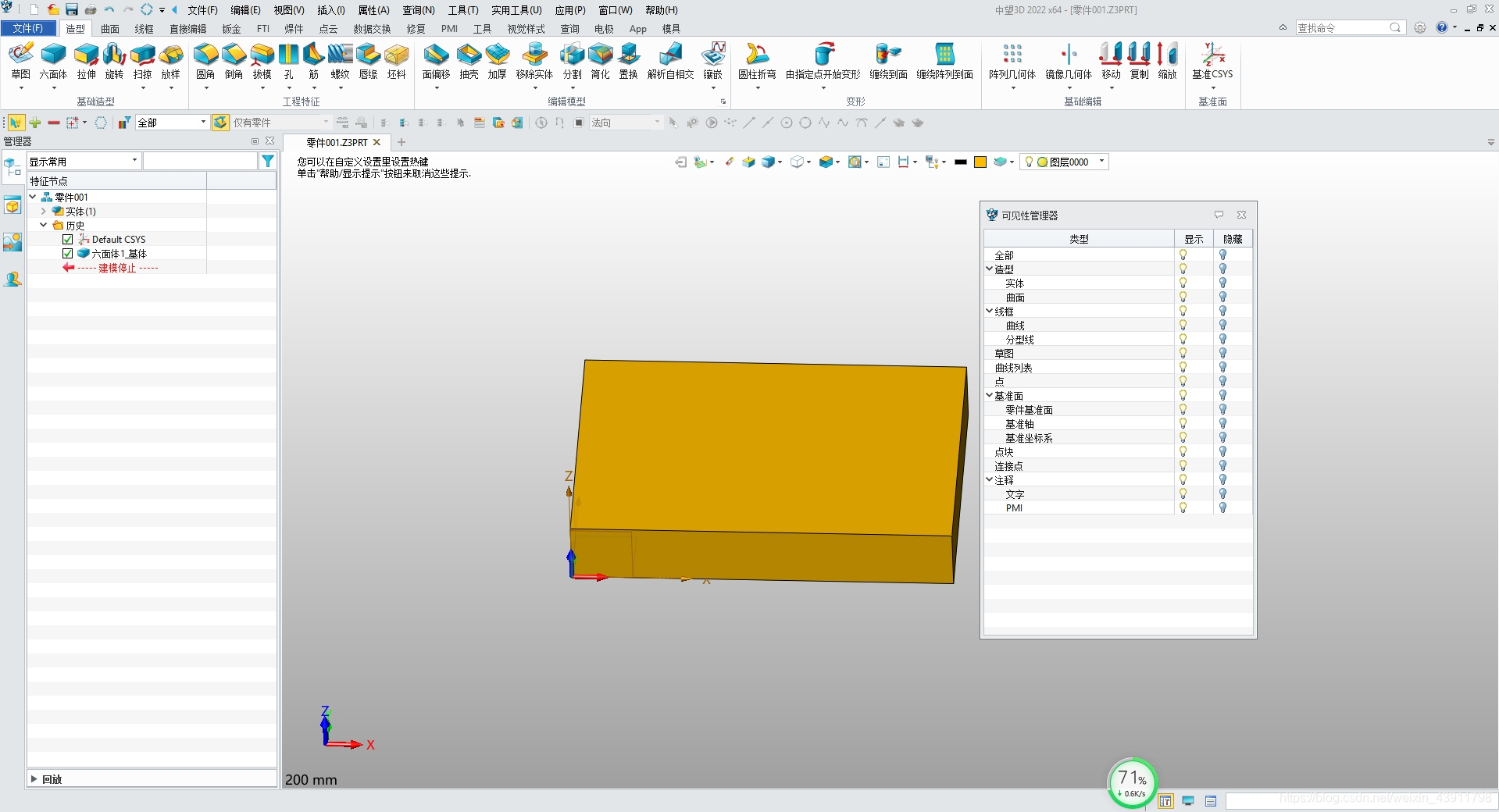Select the 筋 rib tool
This screenshot has width=1499, height=812.
(x=313, y=62)
